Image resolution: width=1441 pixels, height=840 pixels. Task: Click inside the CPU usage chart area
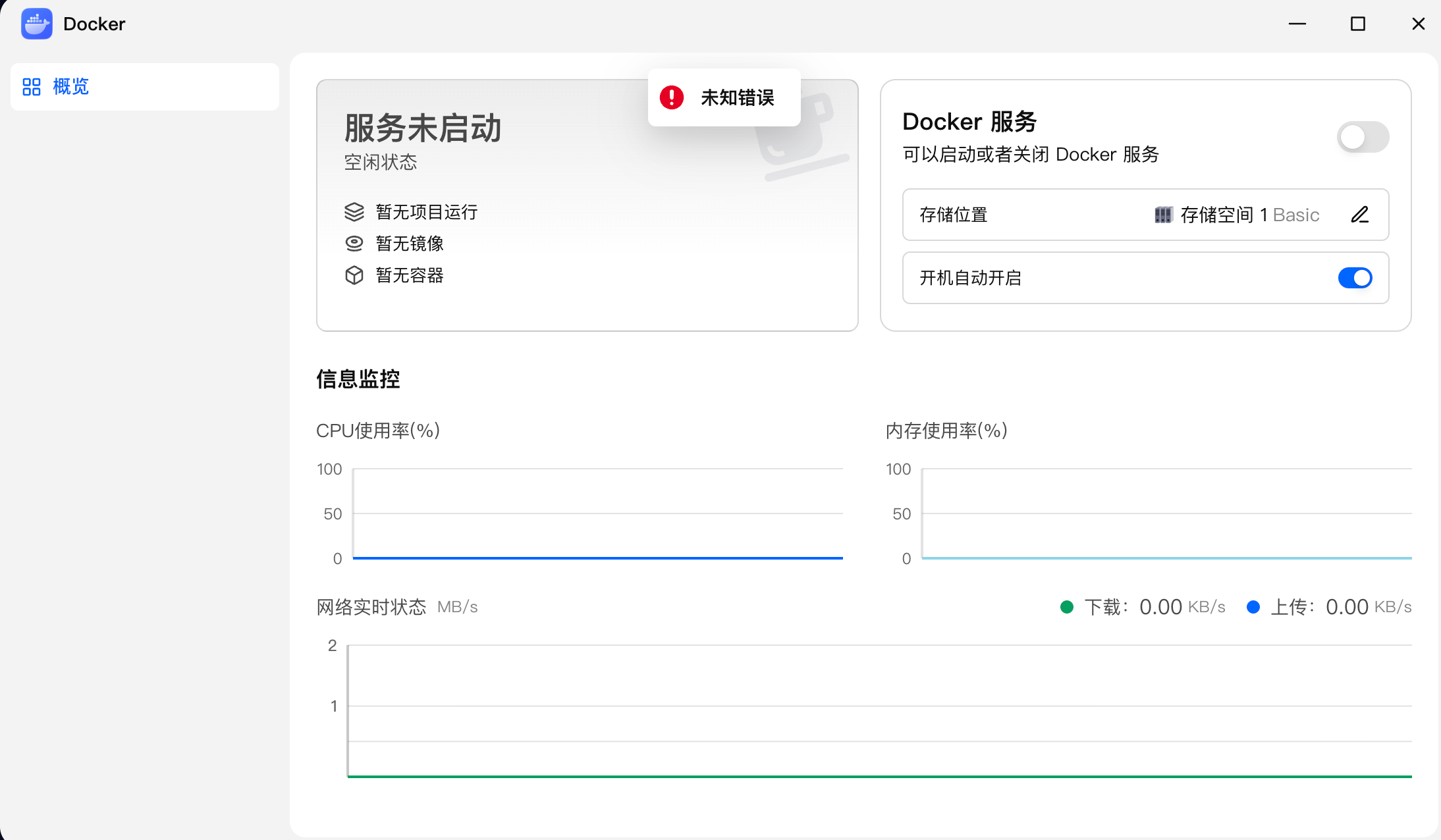point(598,513)
